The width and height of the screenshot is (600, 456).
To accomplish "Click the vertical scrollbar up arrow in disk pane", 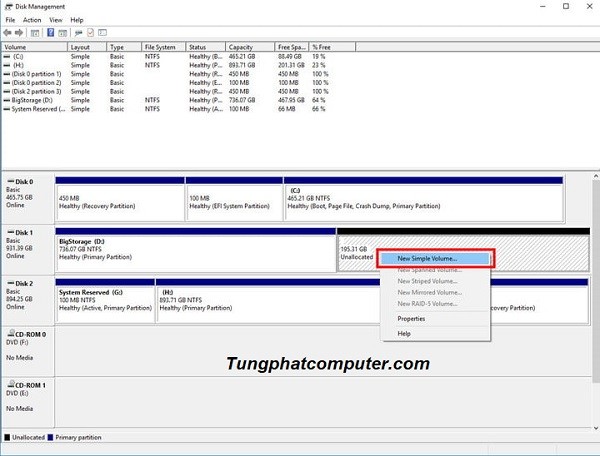I will point(596,176).
